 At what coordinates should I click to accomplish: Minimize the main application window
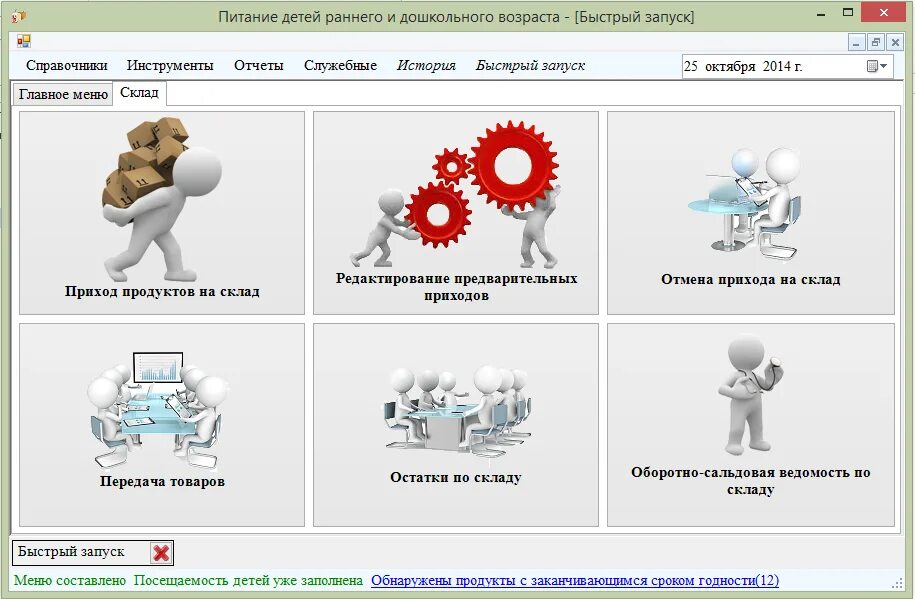pos(821,14)
